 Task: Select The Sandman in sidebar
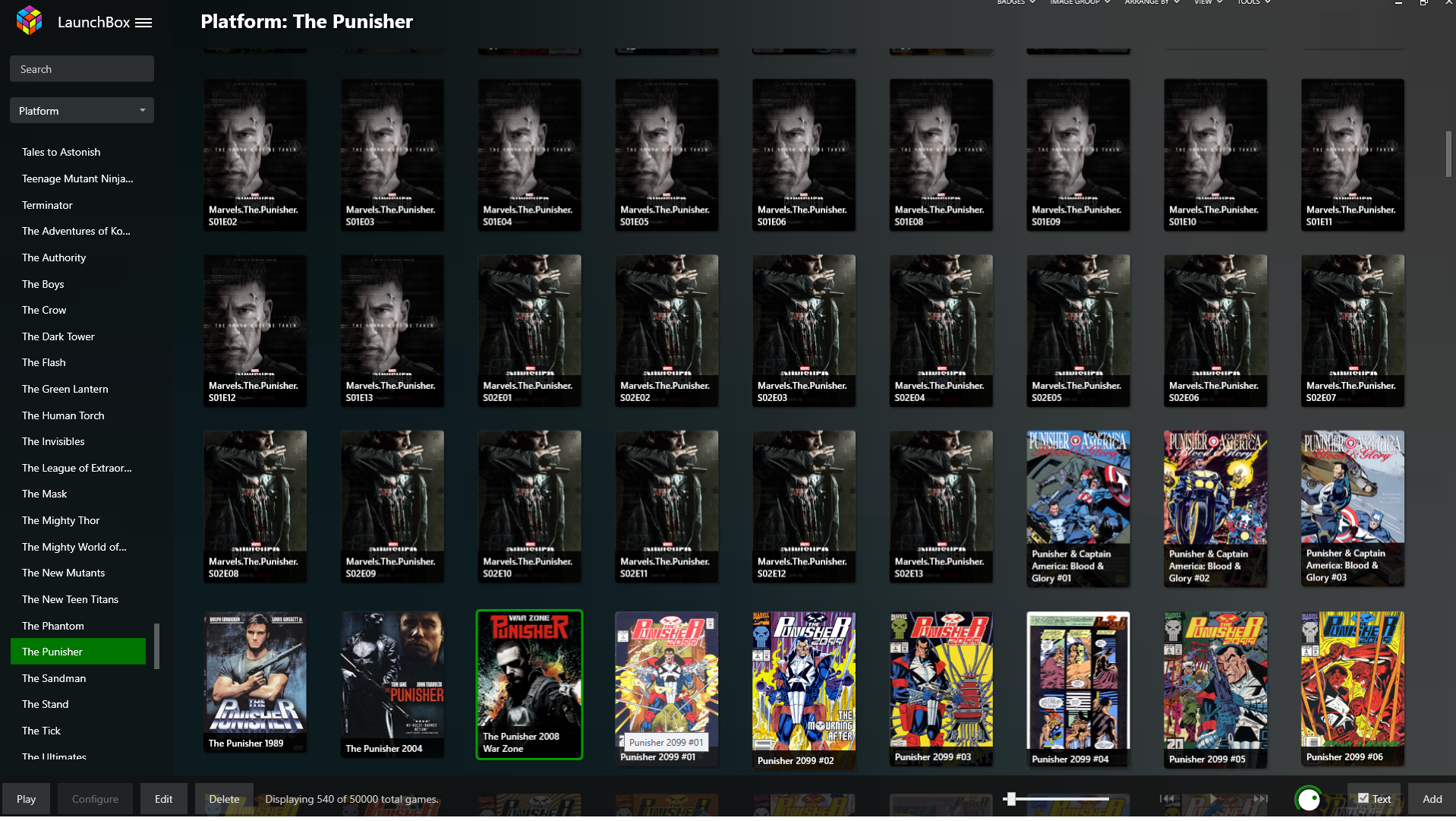(x=78, y=679)
